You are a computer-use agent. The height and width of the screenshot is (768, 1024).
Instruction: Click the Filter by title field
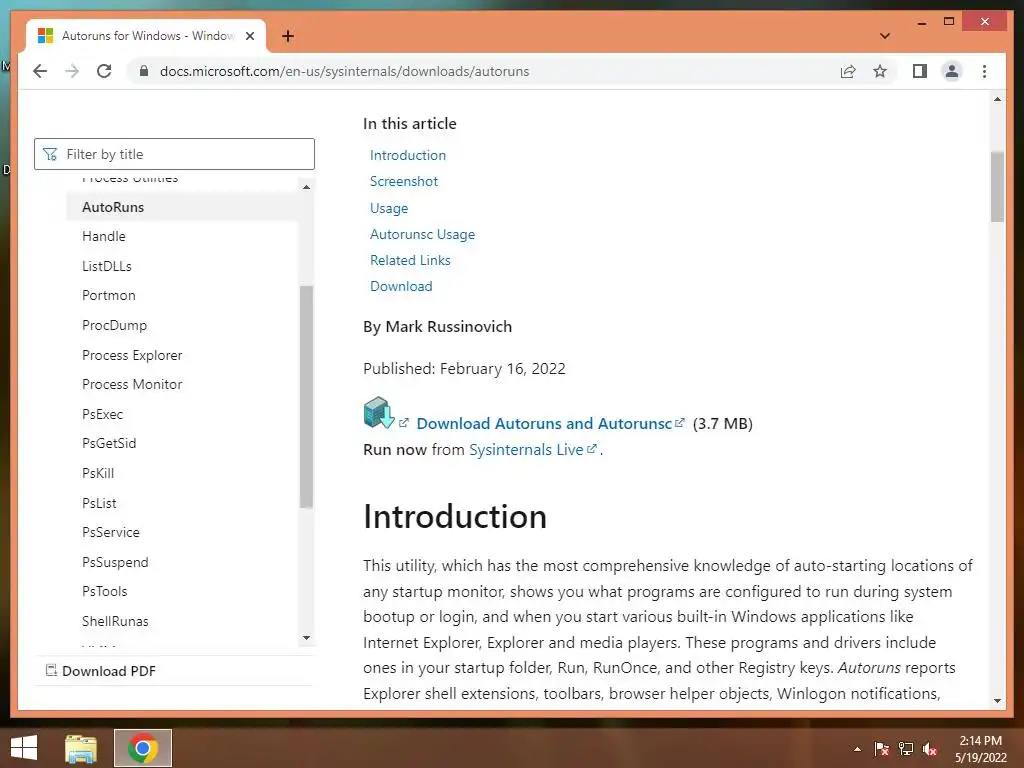tap(174, 154)
